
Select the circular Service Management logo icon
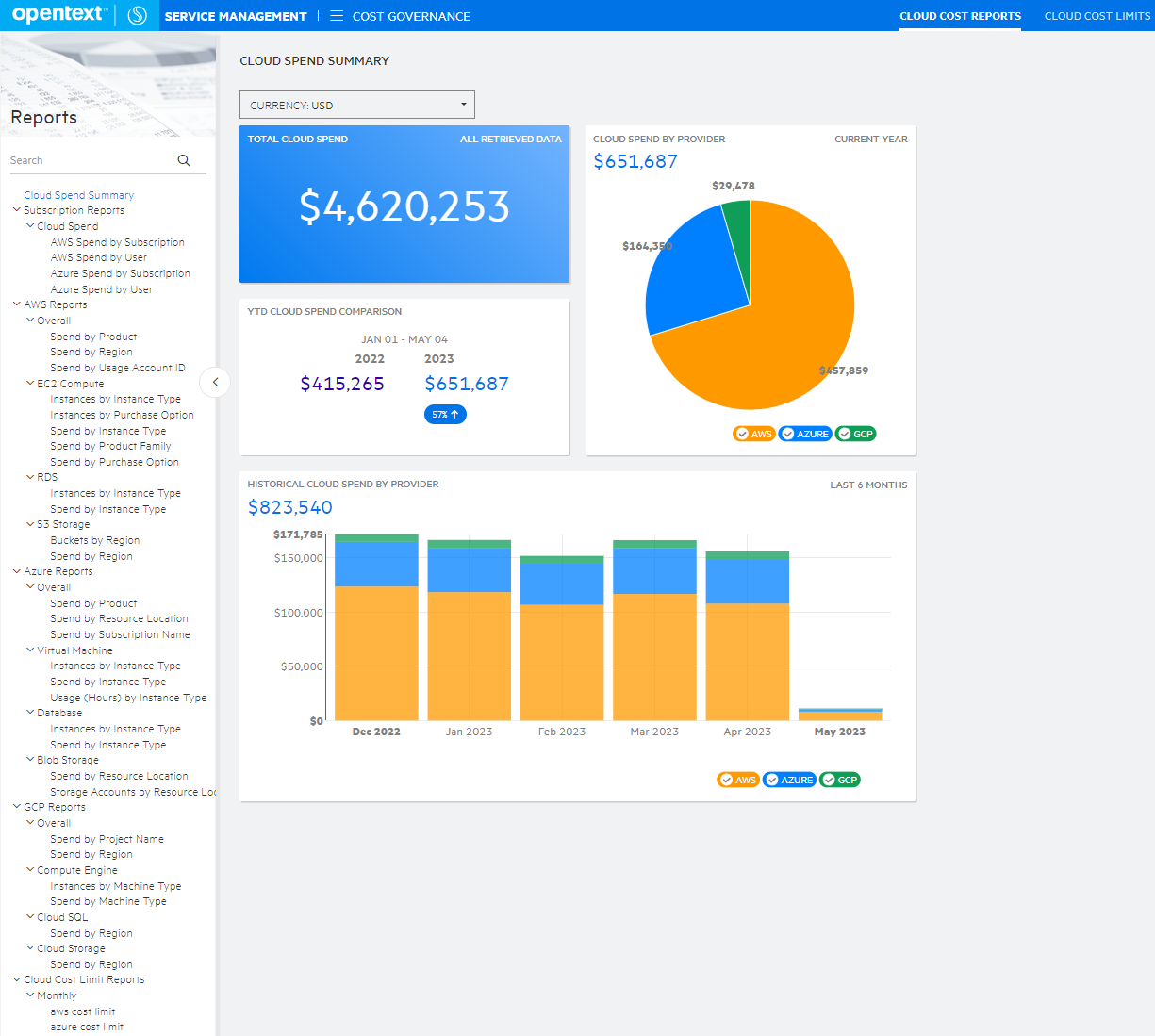[136, 15]
